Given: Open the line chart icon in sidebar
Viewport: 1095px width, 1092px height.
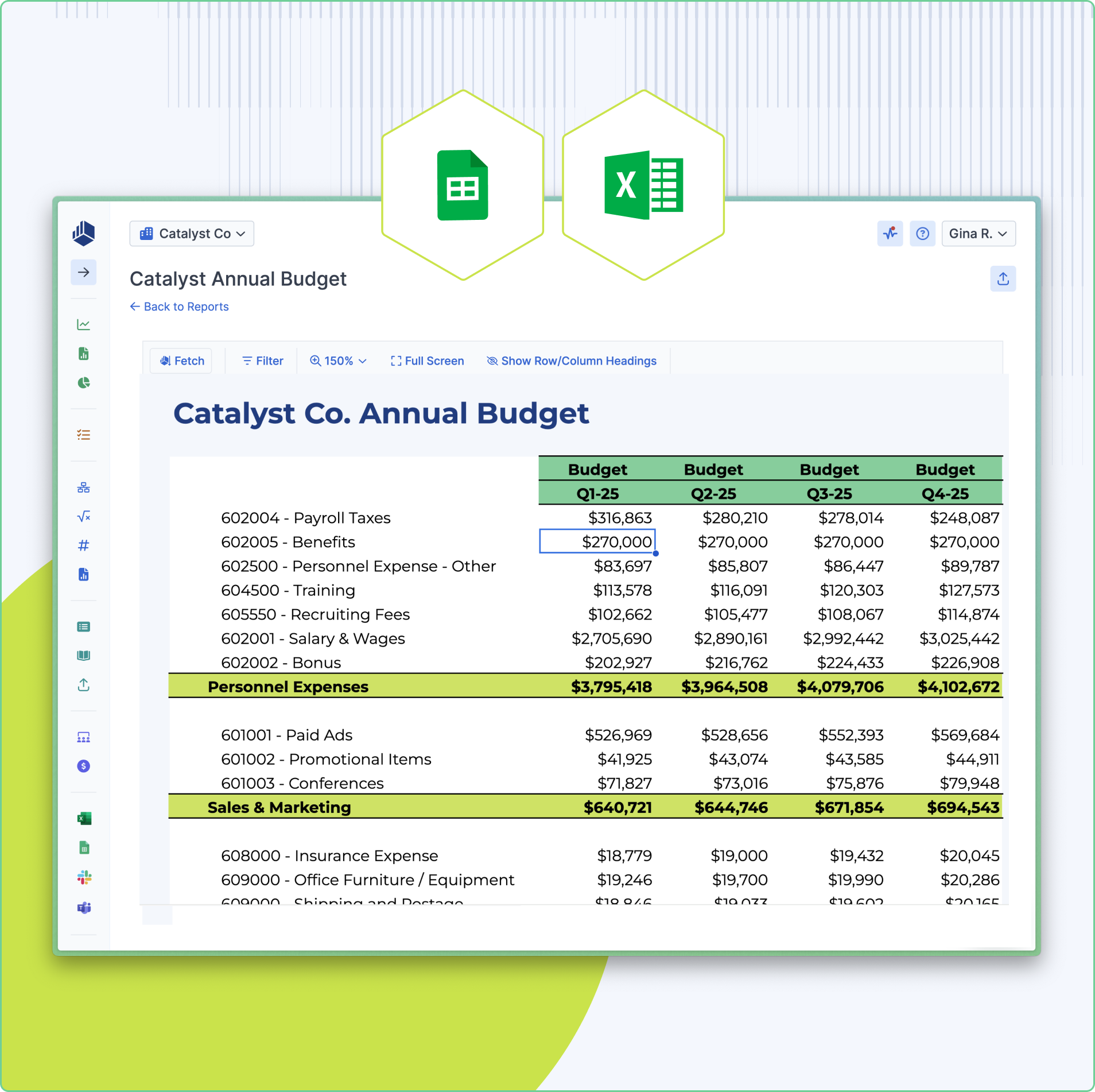Looking at the screenshot, I should 84,325.
